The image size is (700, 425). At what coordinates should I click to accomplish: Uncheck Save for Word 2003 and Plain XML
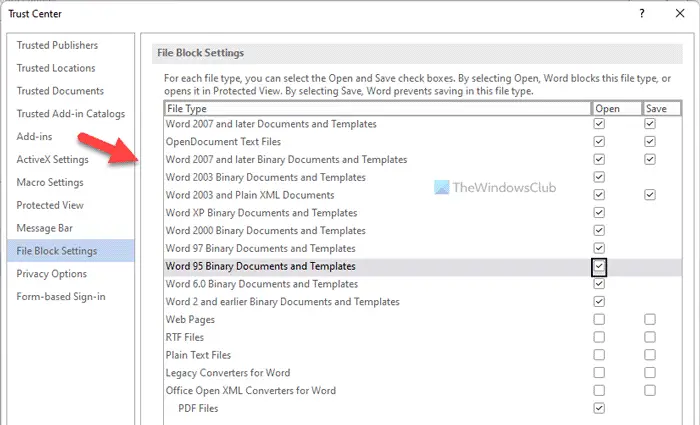[650, 195]
